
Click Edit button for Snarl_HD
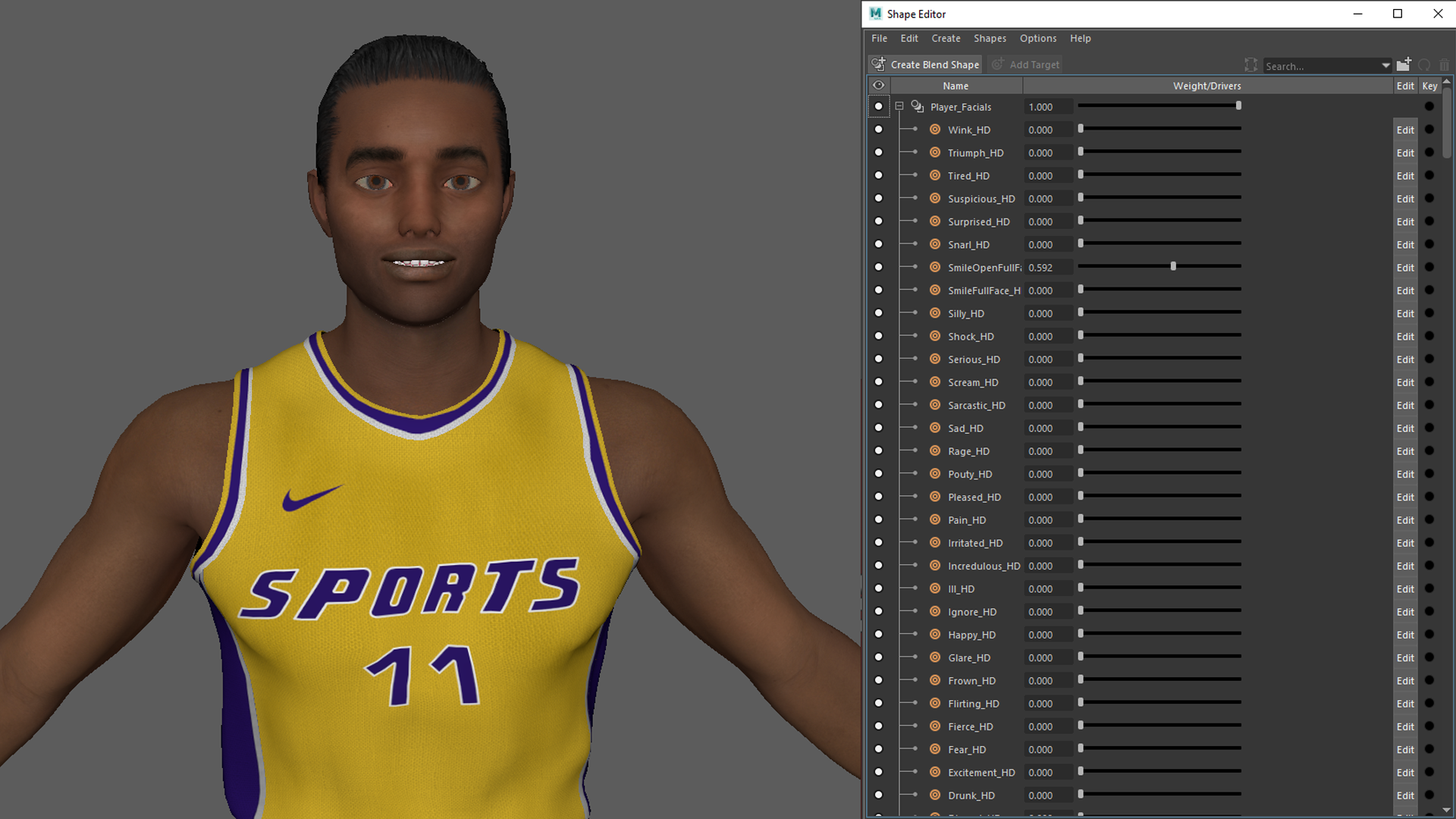tap(1404, 245)
